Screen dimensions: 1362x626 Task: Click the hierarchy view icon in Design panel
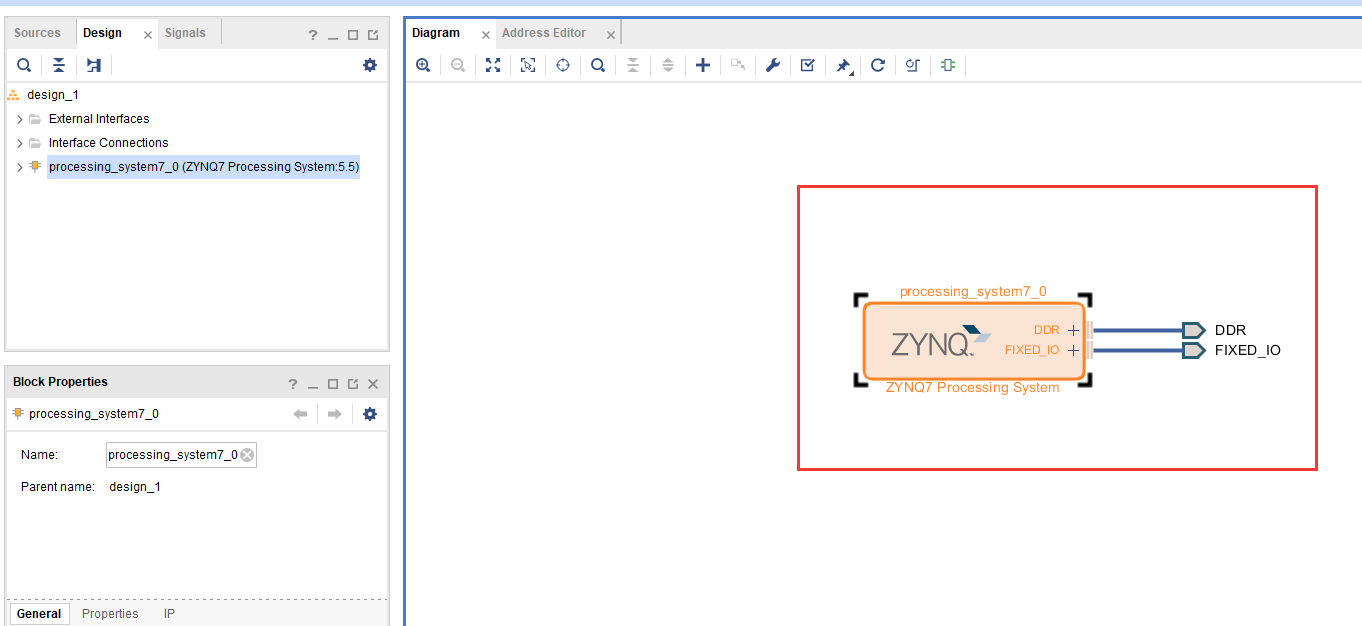point(94,65)
